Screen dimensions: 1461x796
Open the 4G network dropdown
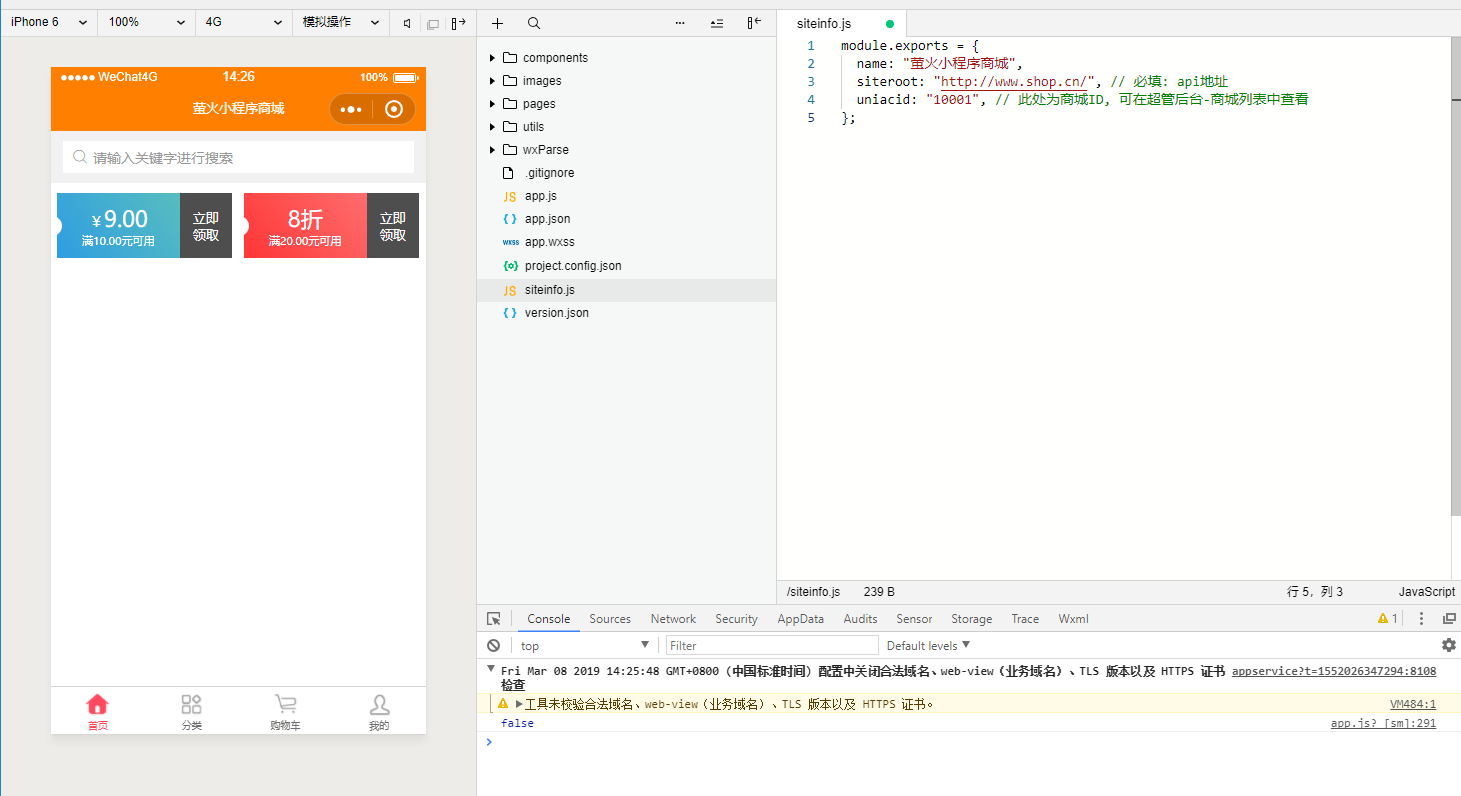[242, 22]
